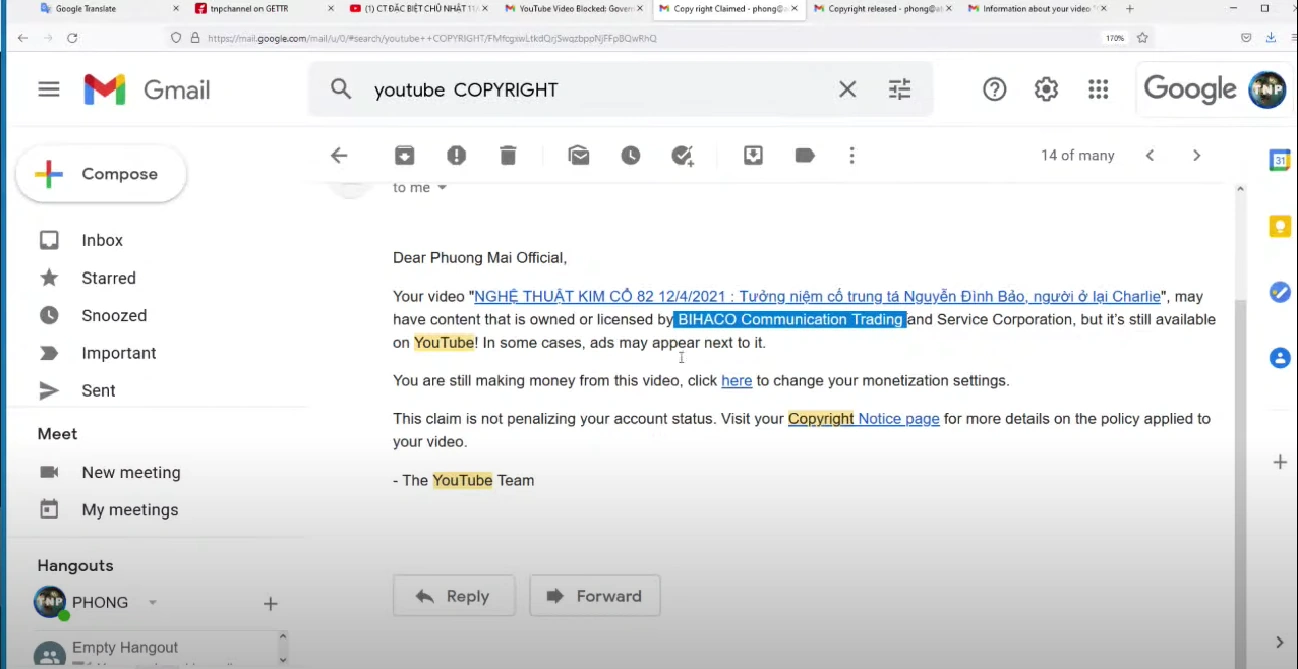The image size is (1298, 669).
Task: Open the Labels icon
Action: (x=805, y=155)
